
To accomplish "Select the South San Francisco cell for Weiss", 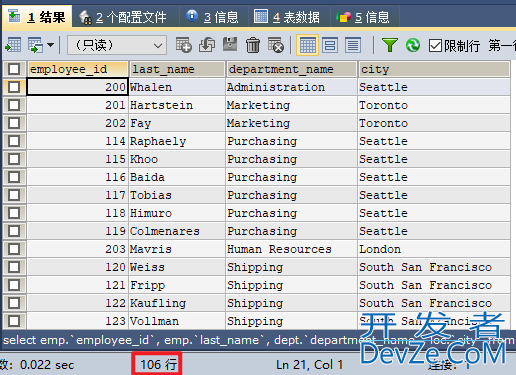I will point(434,267).
